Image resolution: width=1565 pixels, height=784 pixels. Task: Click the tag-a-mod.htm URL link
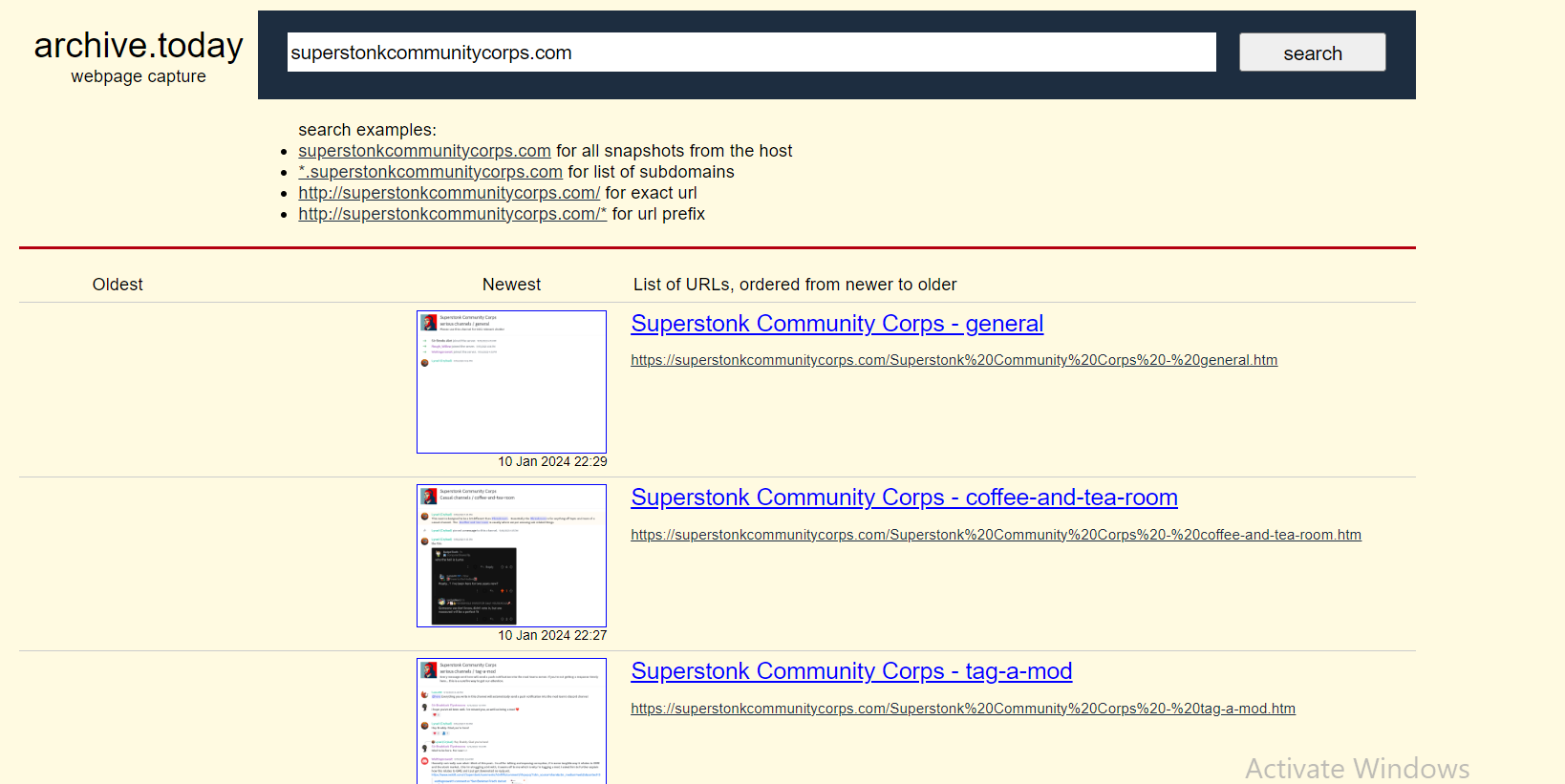point(963,709)
